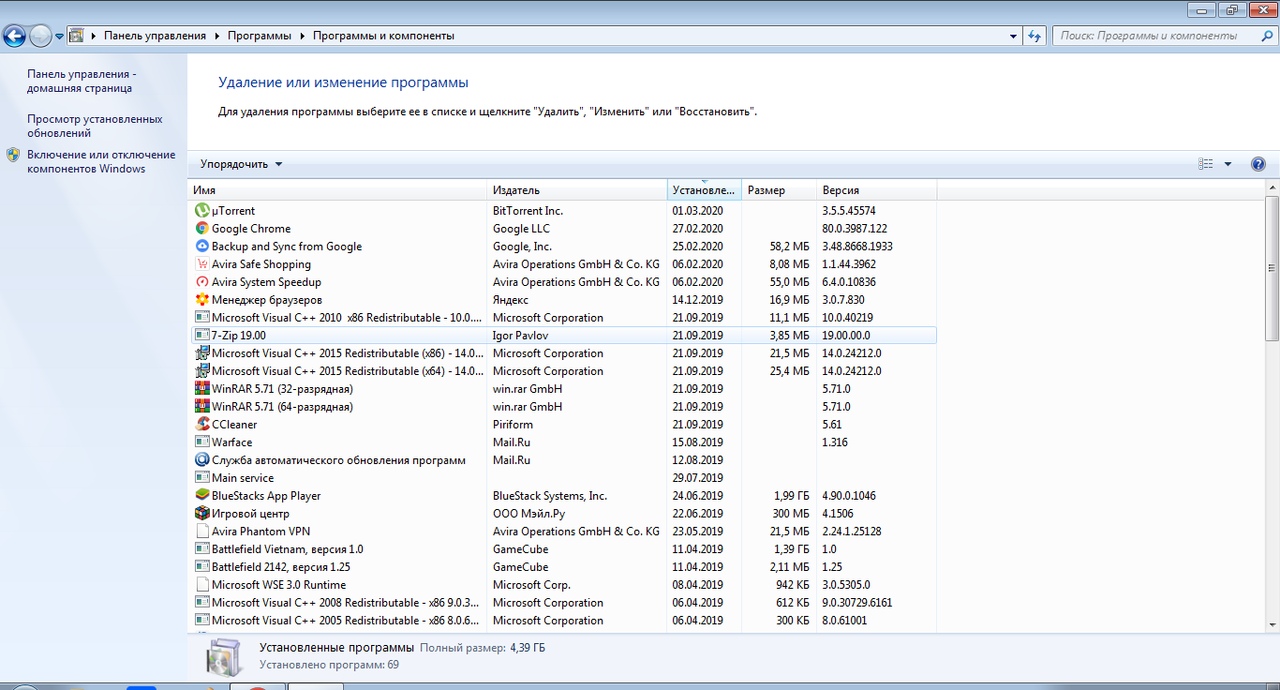Viewport: 1280px width, 690px height.
Task: Open Панель управления - домашняя страница link
Action: [80, 81]
